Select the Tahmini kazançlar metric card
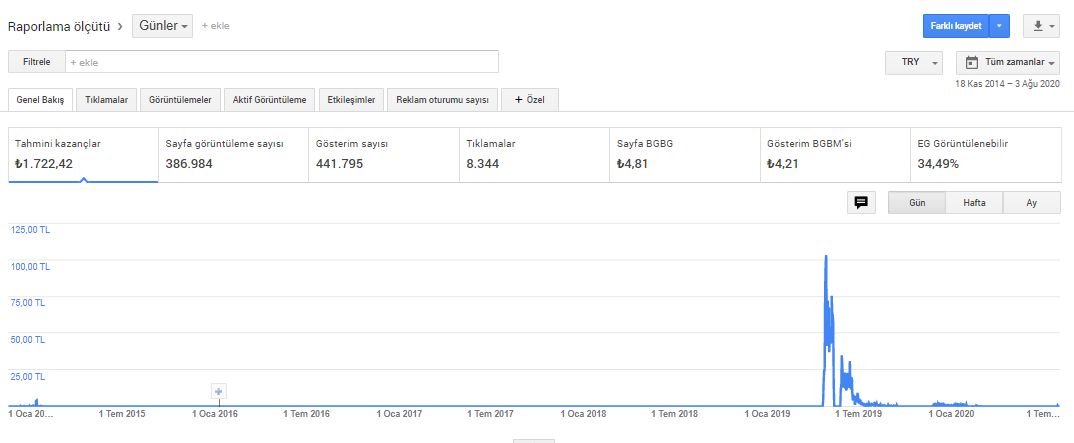1074x443 pixels. (x=83, y=154)
